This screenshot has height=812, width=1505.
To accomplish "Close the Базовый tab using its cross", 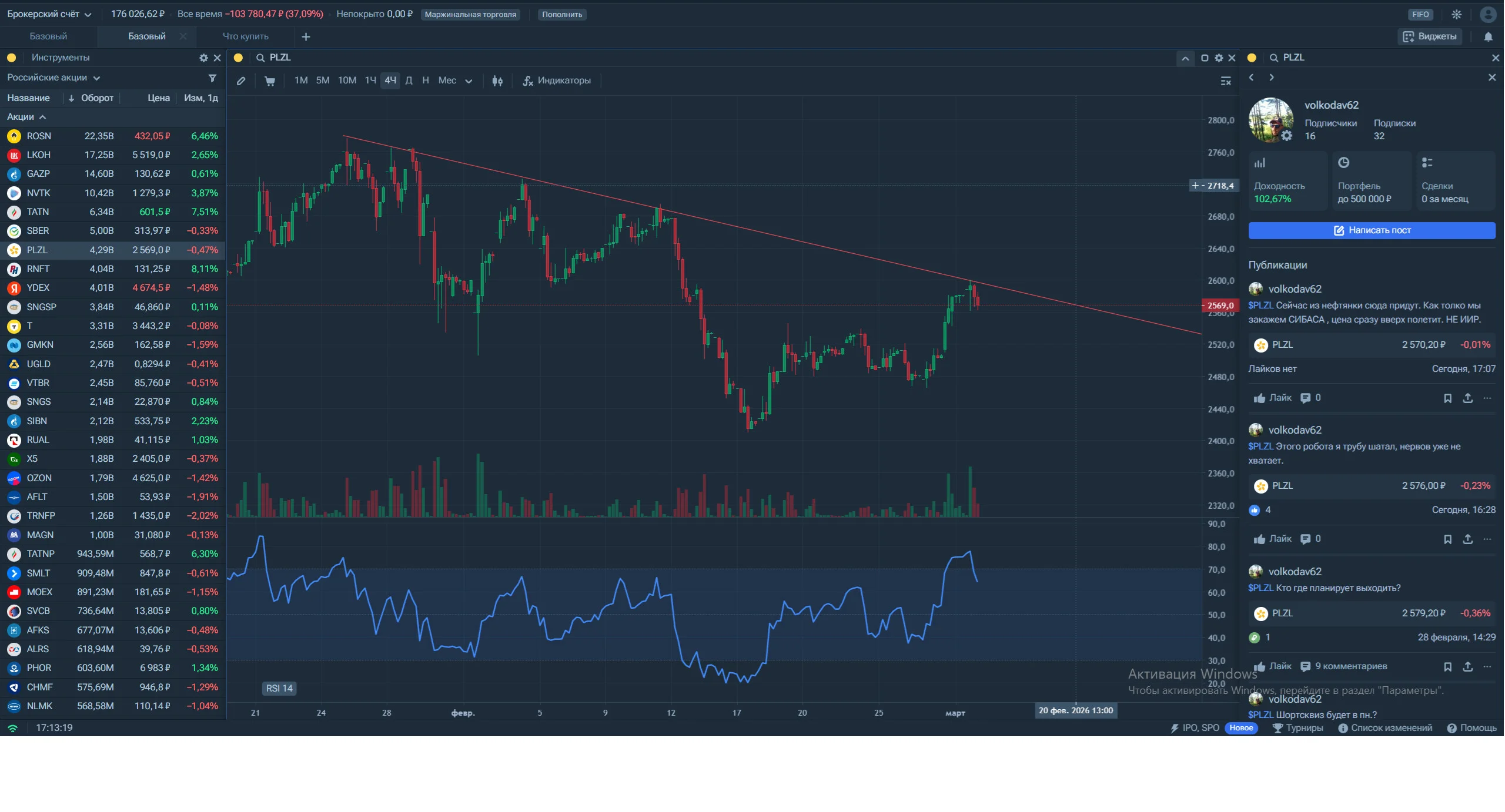I will tap(183, 36).
